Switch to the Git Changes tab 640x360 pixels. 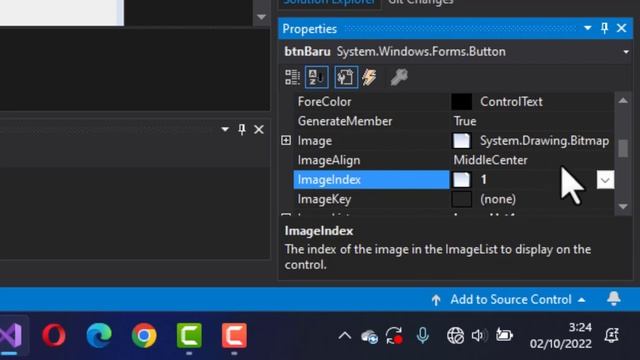421,2
